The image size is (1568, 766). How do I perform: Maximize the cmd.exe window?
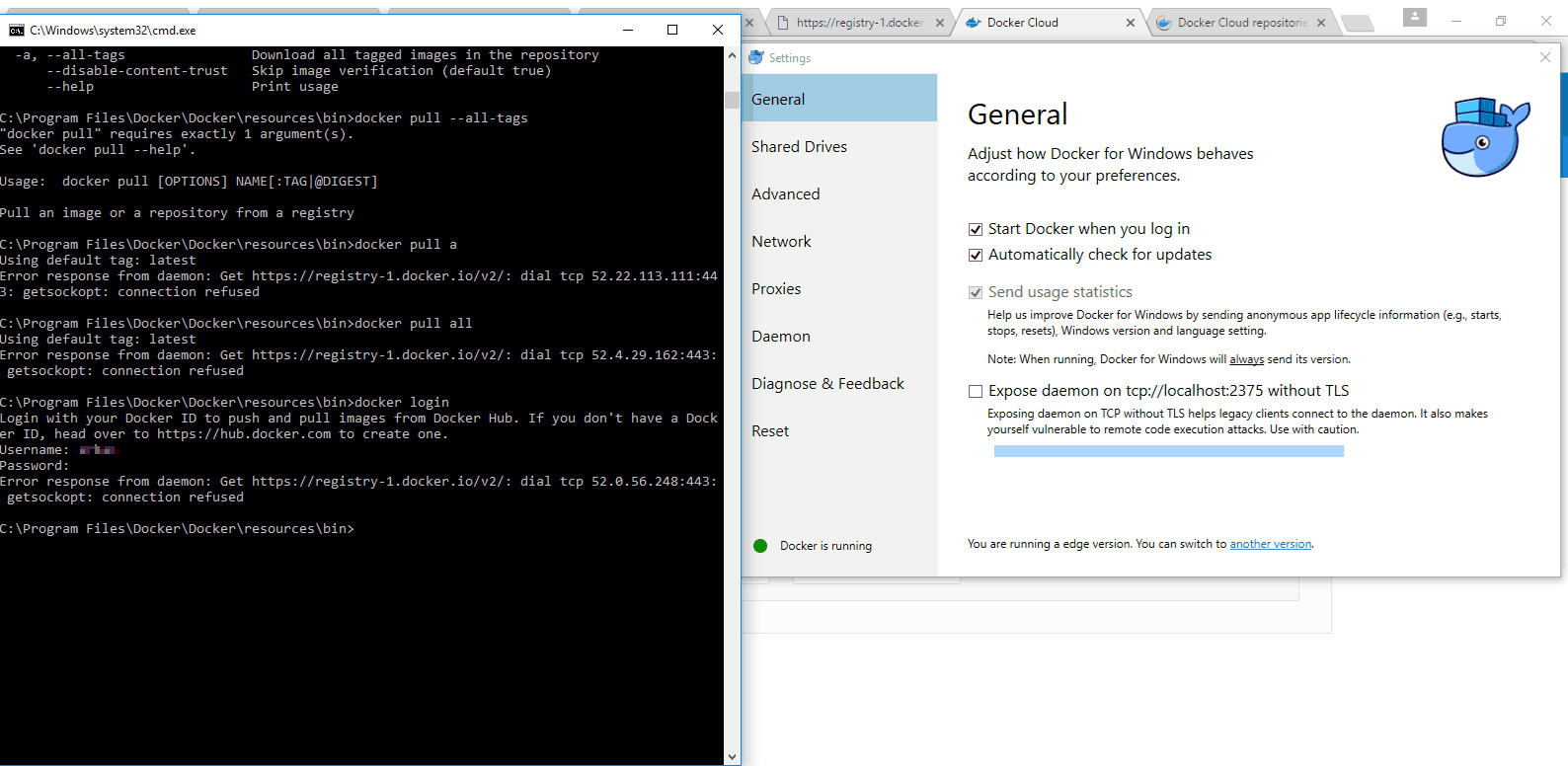coord(672,30)
